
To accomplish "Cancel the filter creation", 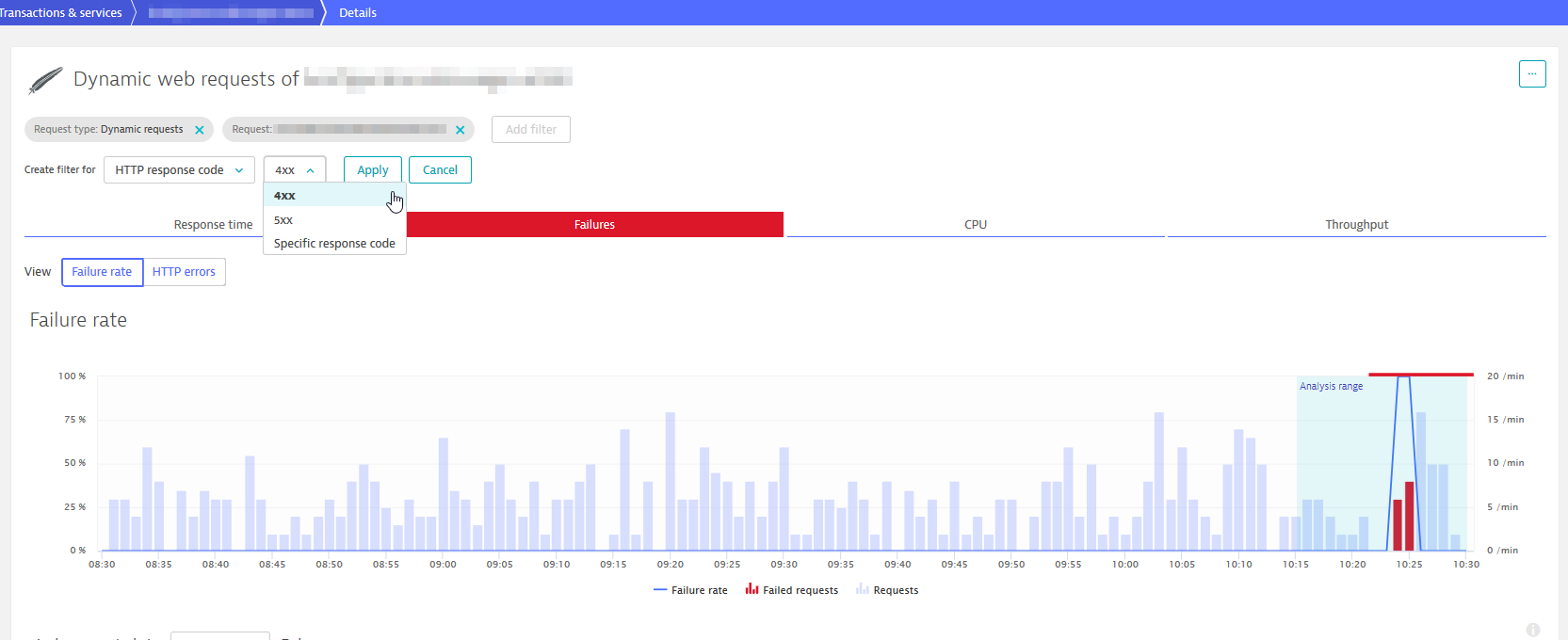I will pyautogui.click(x=440, y=170).
